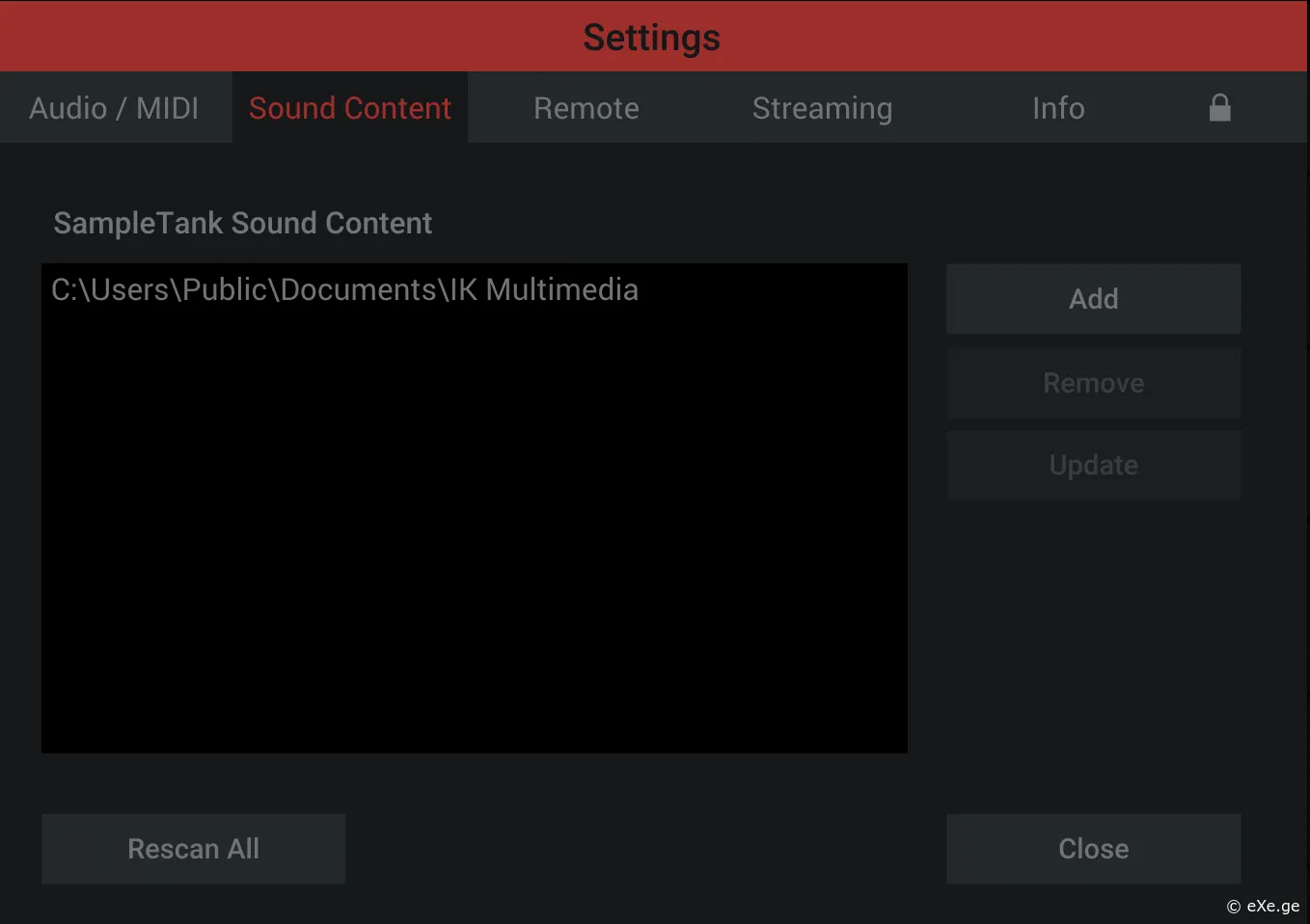Open the Audio / MIDI tab
1310x924 pixels.
pyautogui.click(x=115, y=108)
